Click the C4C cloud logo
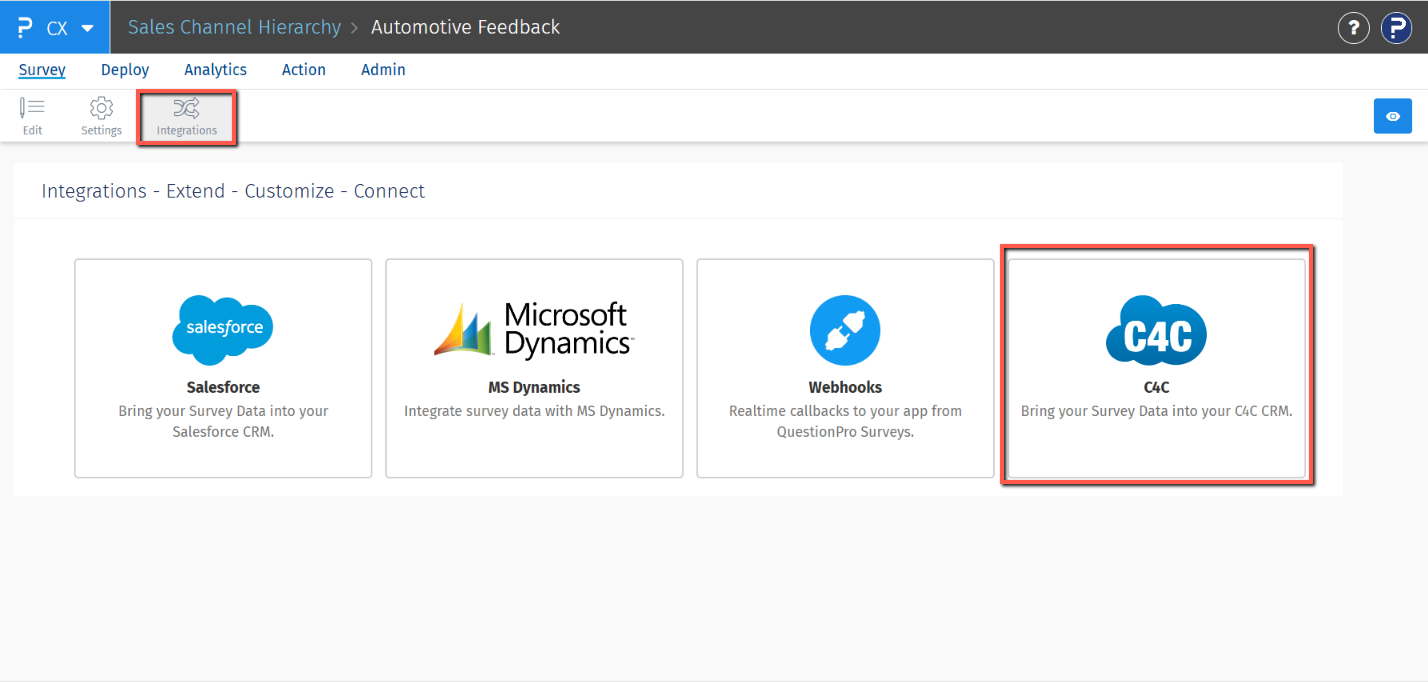Viewport: 1428px width, 684px height. [1156, 330]
